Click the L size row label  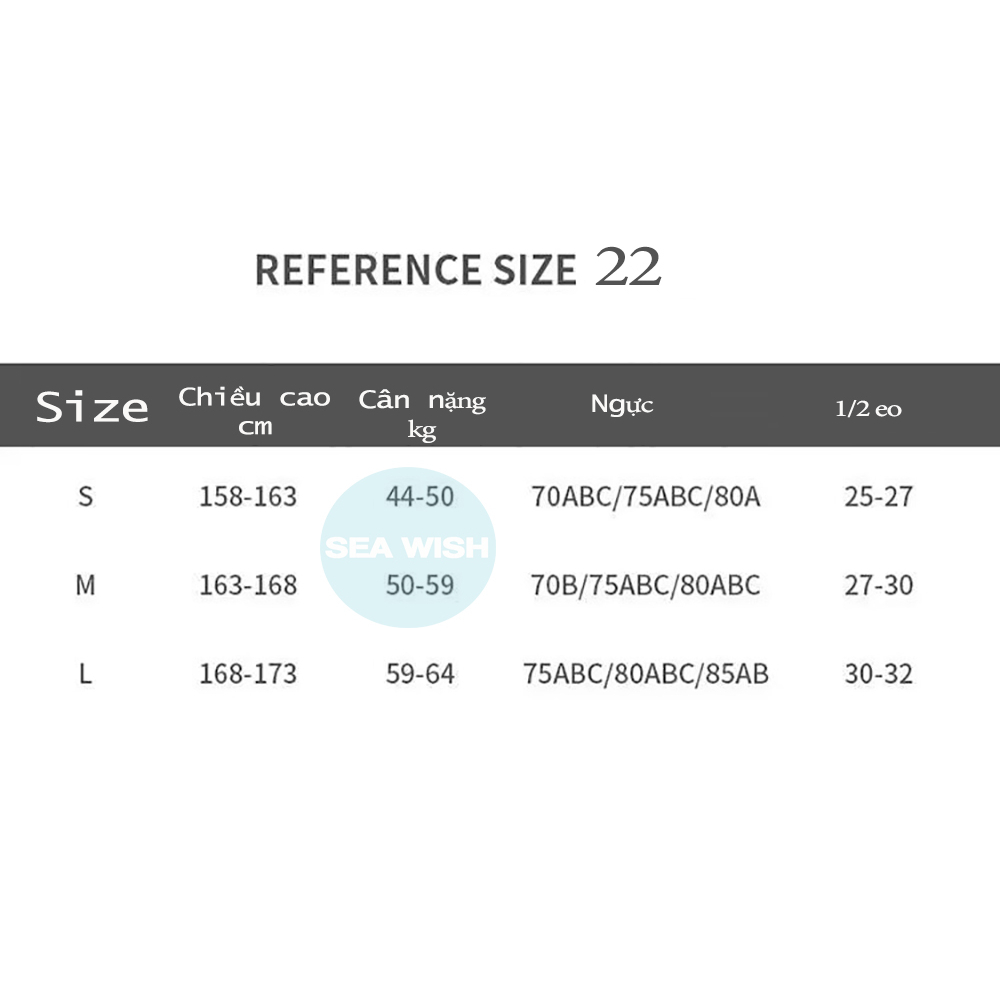pos(85,674)
